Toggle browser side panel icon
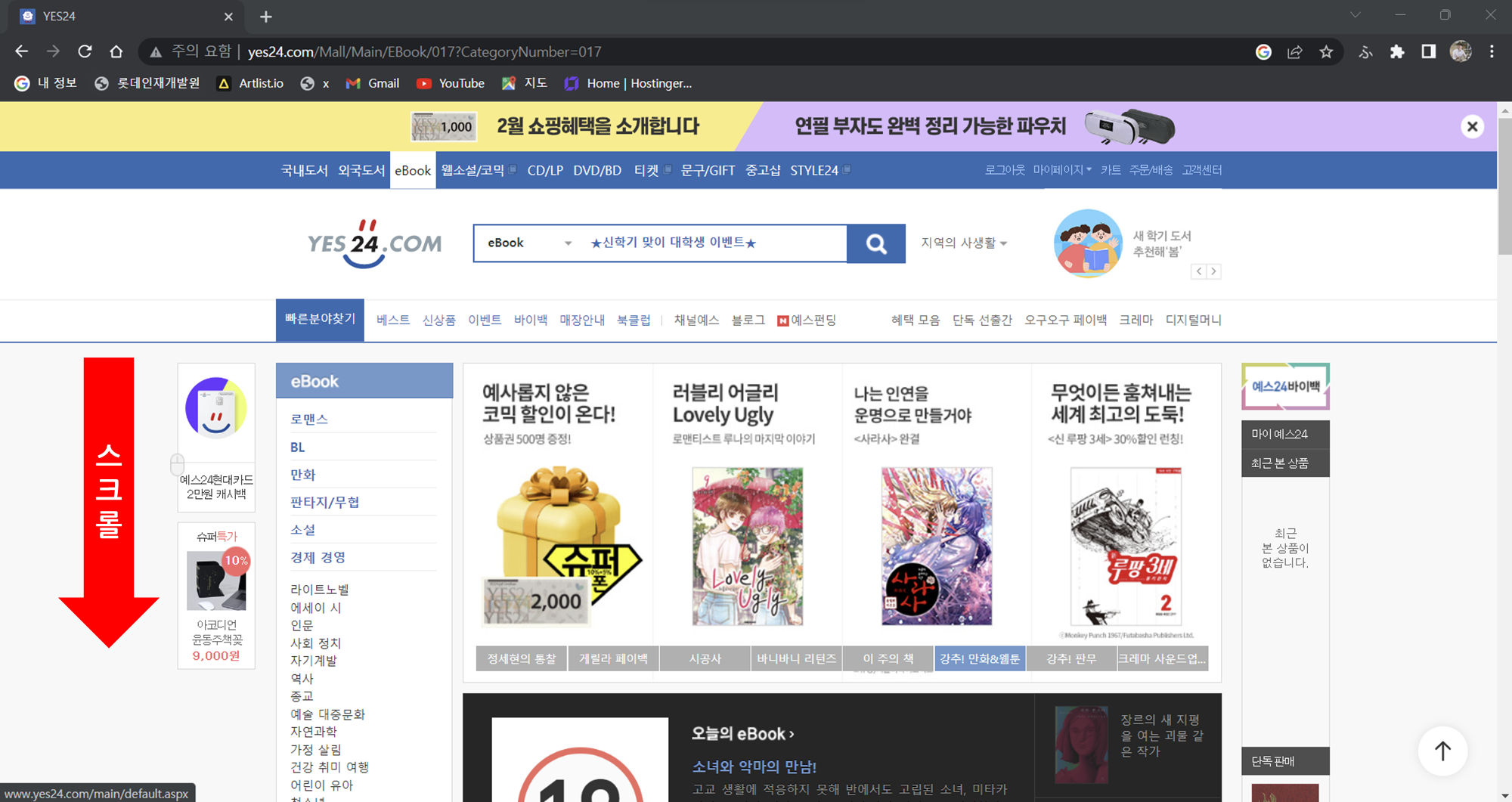The width and height of the screenshot is (1512, 802). (1428, 51)
